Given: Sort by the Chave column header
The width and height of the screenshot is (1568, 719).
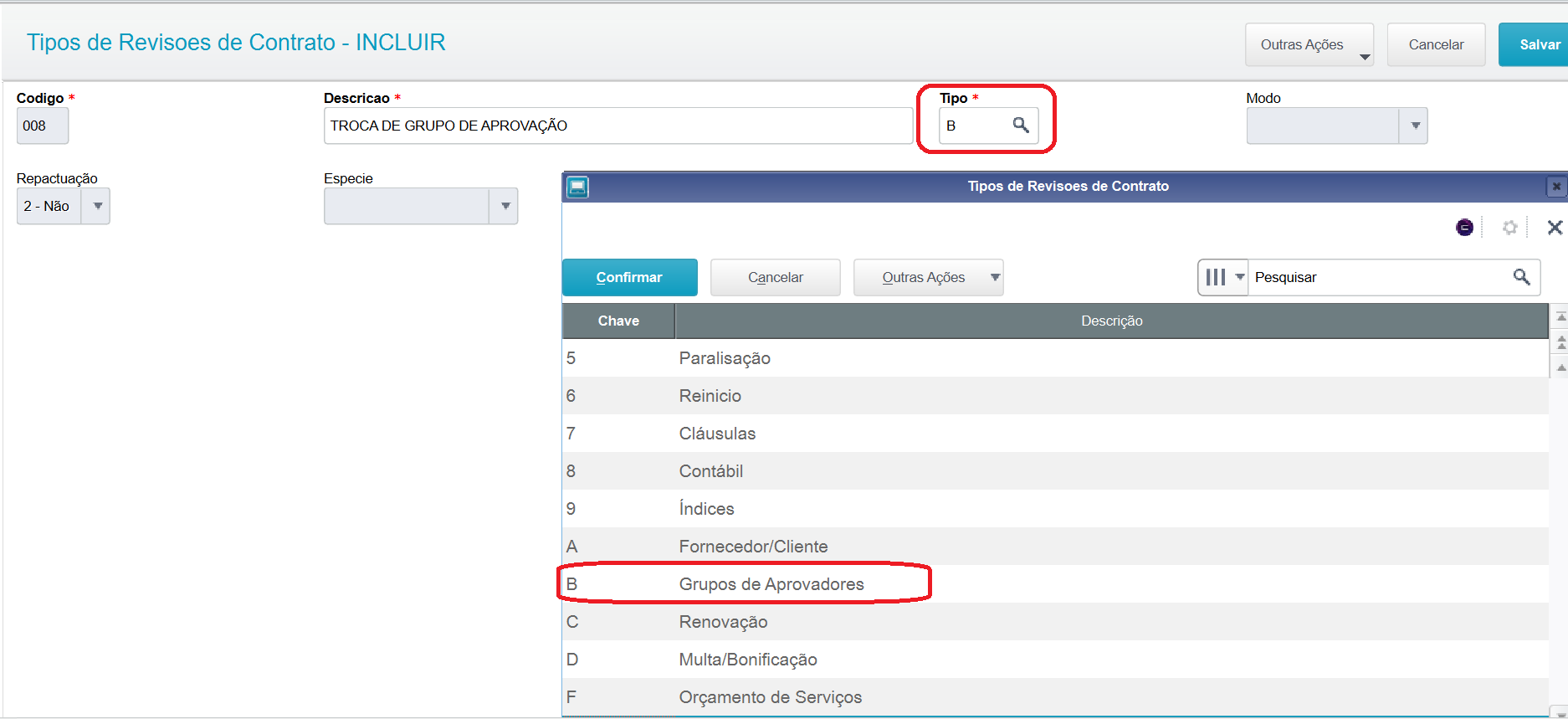Looking at the screenshot, I should click(618, 321).
